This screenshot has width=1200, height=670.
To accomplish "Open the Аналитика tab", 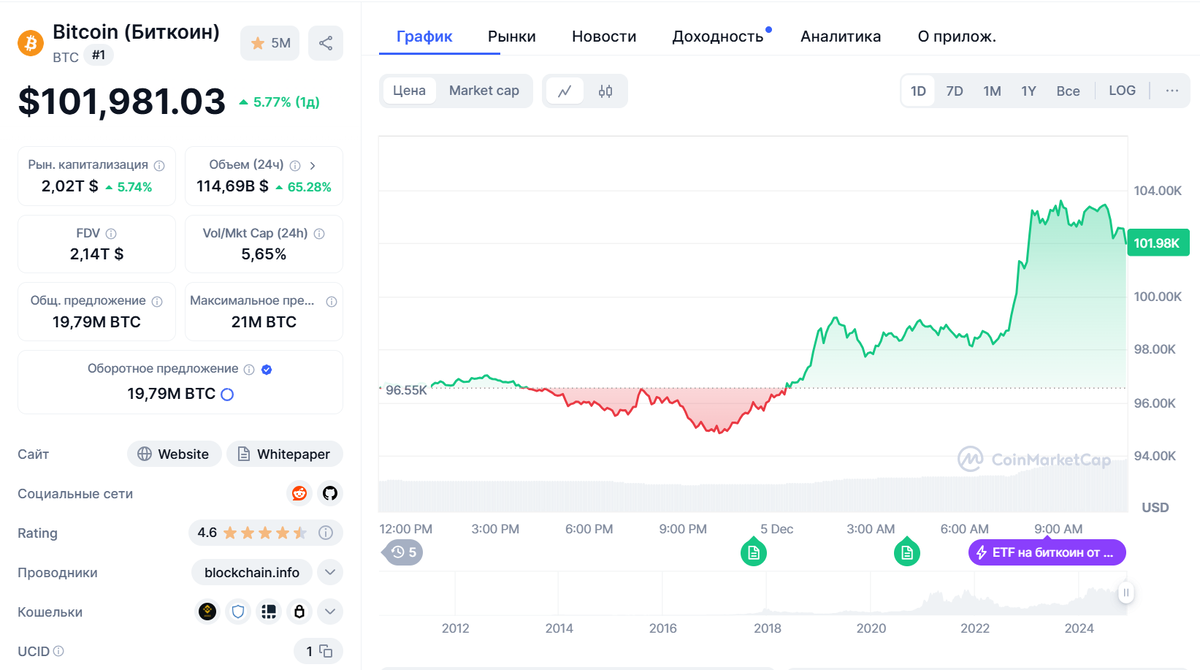I will click(840, 36).
